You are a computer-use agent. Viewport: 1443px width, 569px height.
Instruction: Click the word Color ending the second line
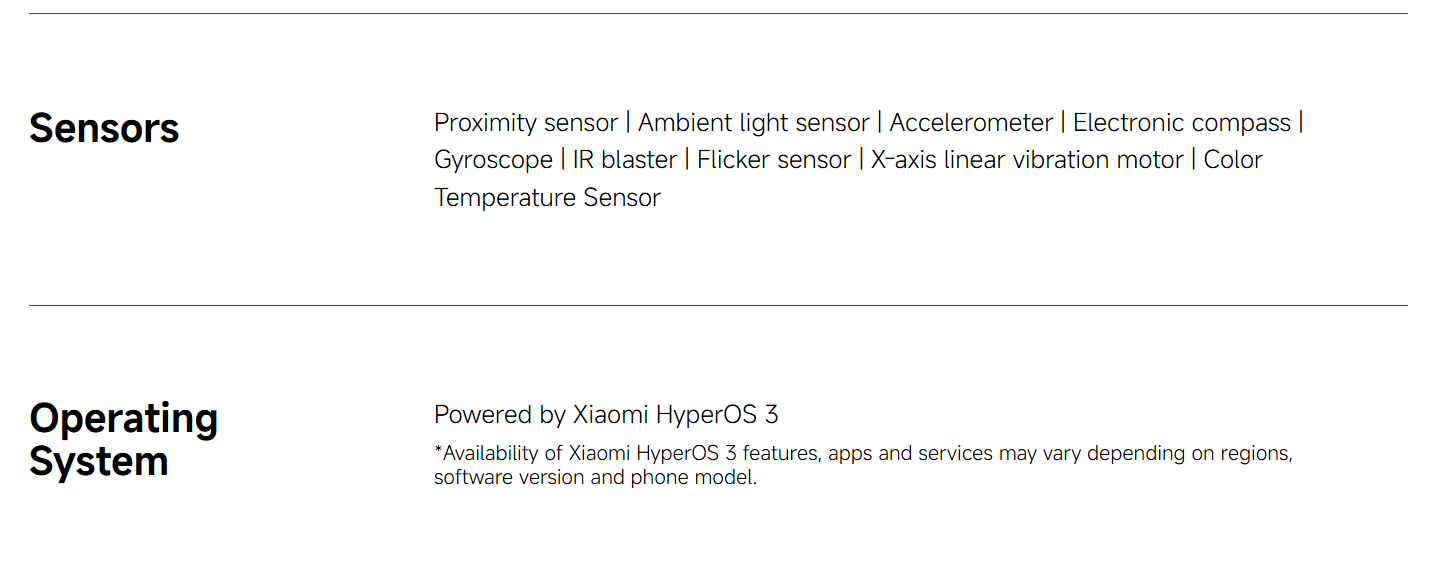point(1233,160)
